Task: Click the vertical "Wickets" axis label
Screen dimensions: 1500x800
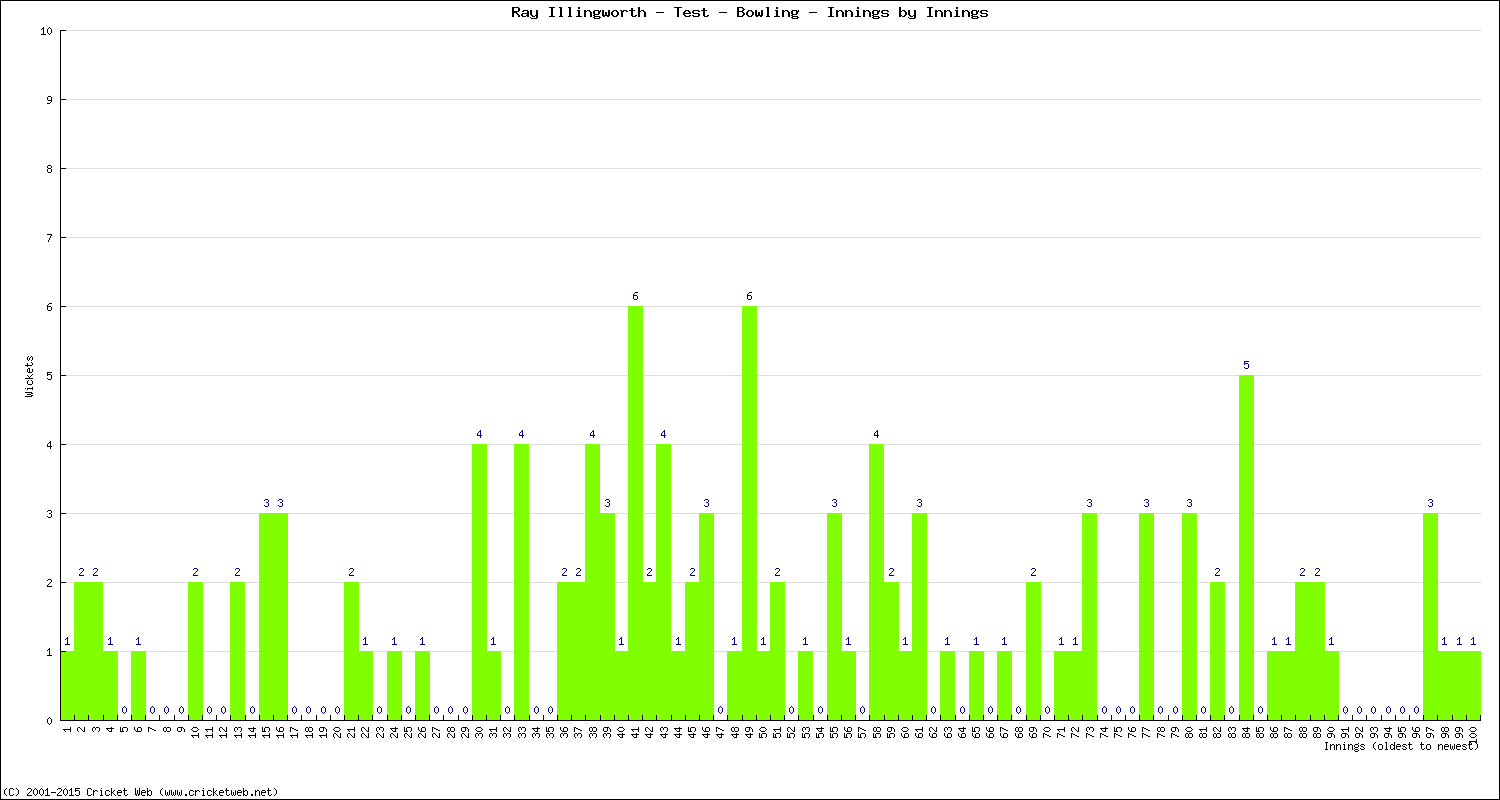Action: 30,376
